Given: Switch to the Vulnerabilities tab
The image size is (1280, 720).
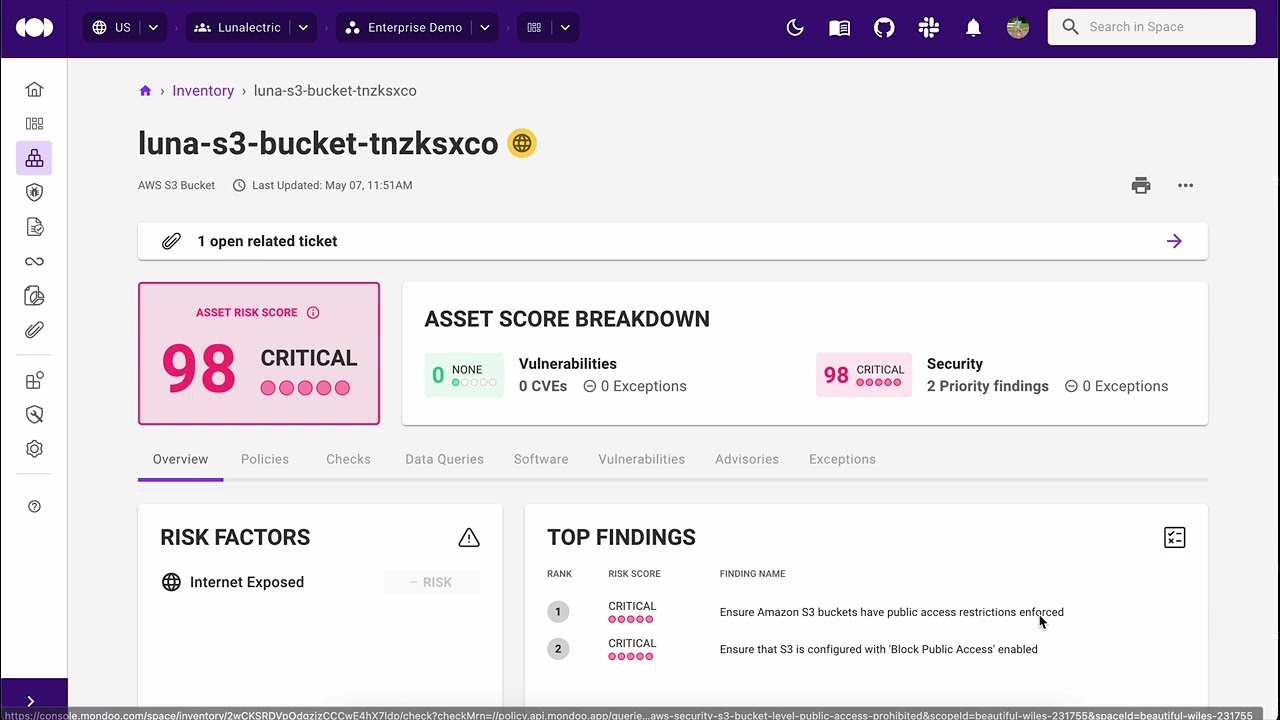Looking at the screenshot, I should click(x=642, y=460).
